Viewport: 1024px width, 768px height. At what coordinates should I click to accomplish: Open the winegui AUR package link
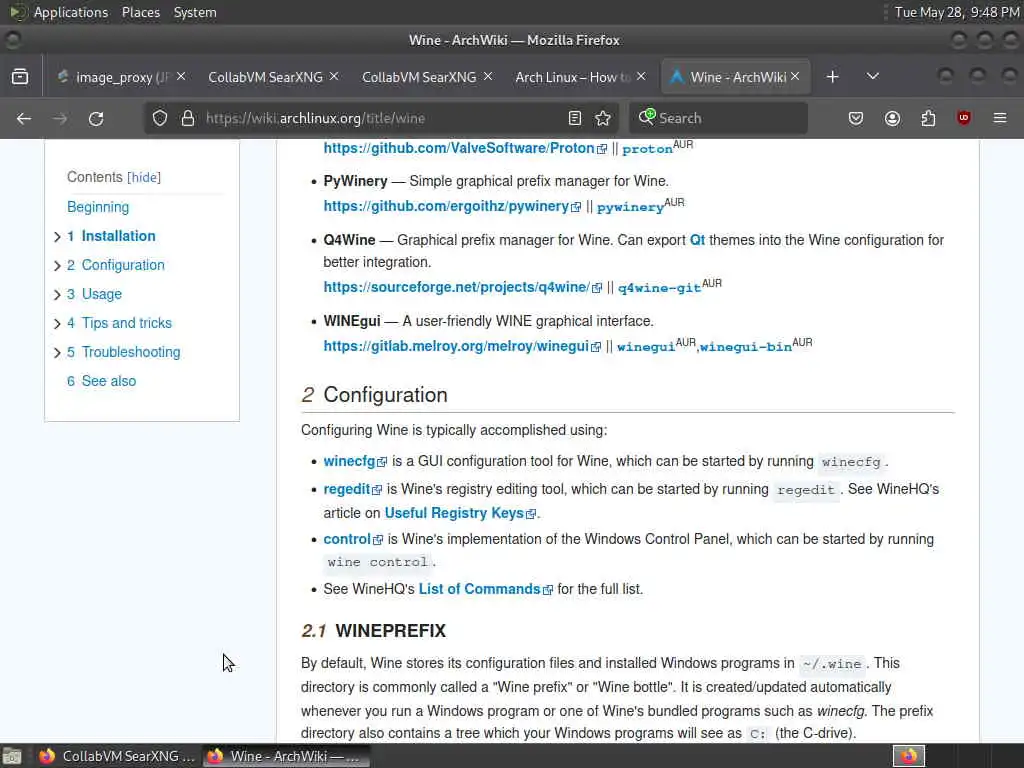click(646, 347)
